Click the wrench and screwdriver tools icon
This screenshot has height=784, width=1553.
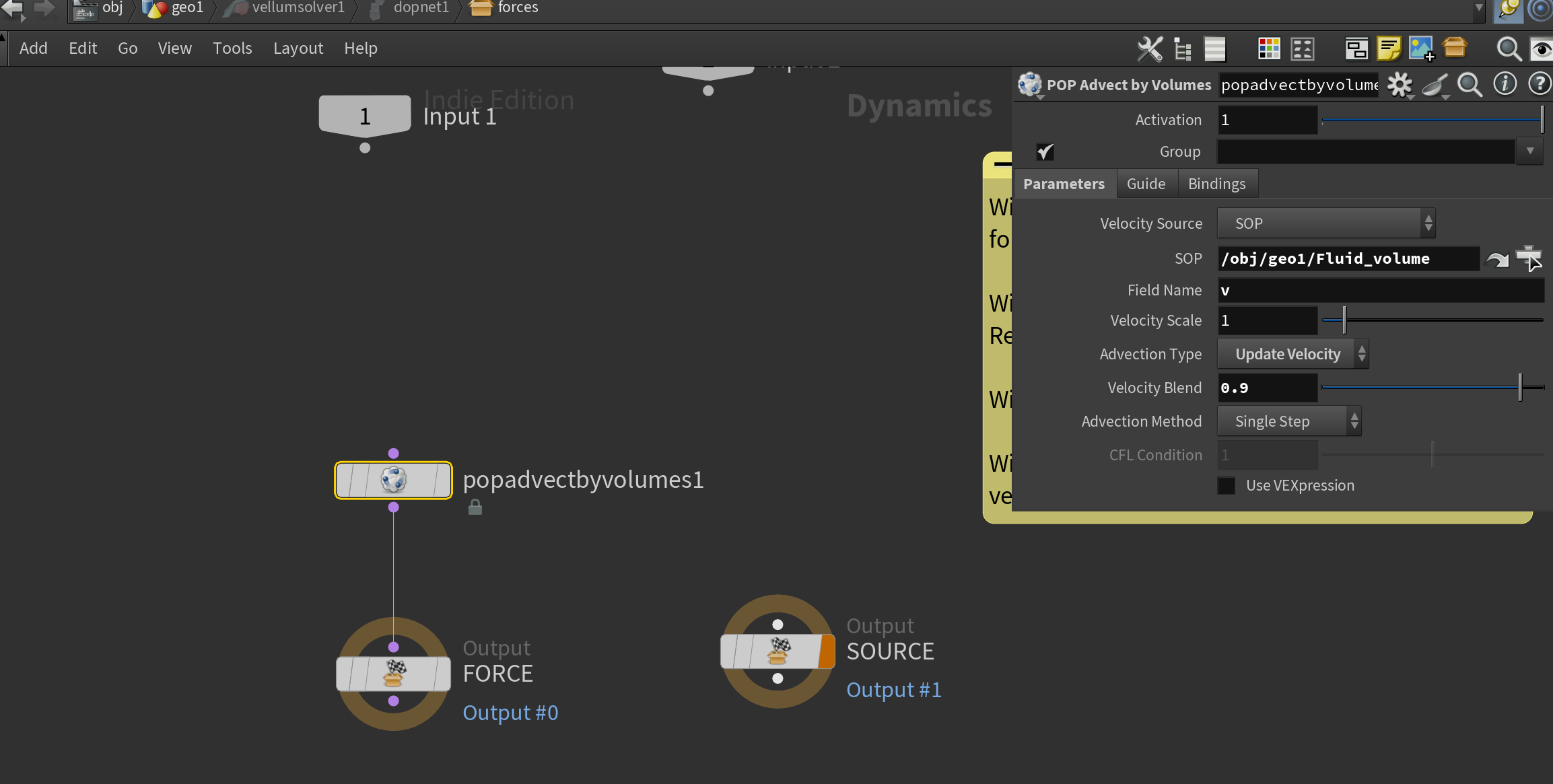point(1150,48)
